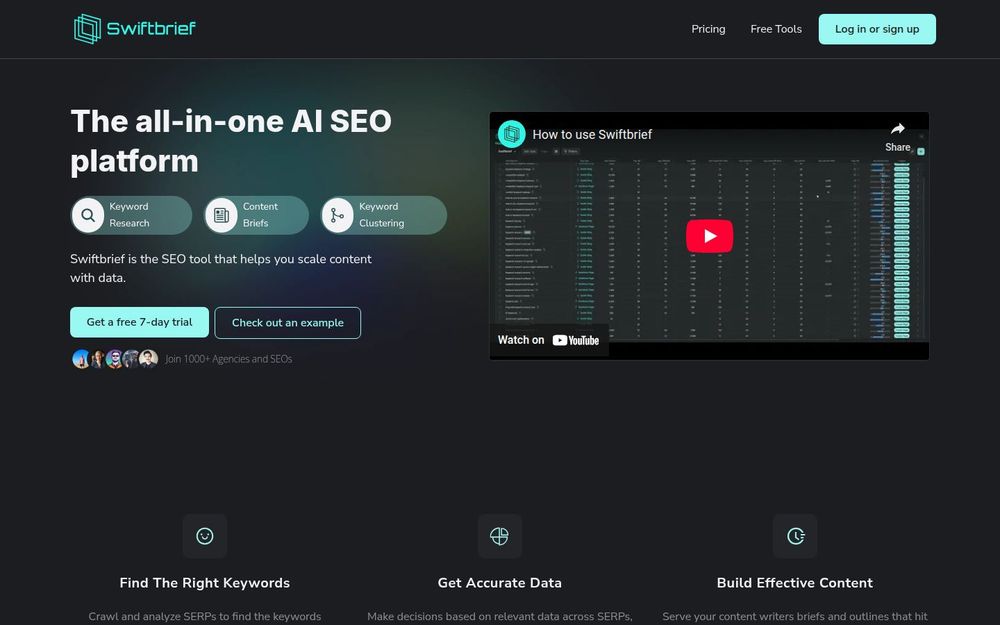Click the video Share arrow icon
1000x625 pixels.
pyautogui.click(x=897, y=129)
